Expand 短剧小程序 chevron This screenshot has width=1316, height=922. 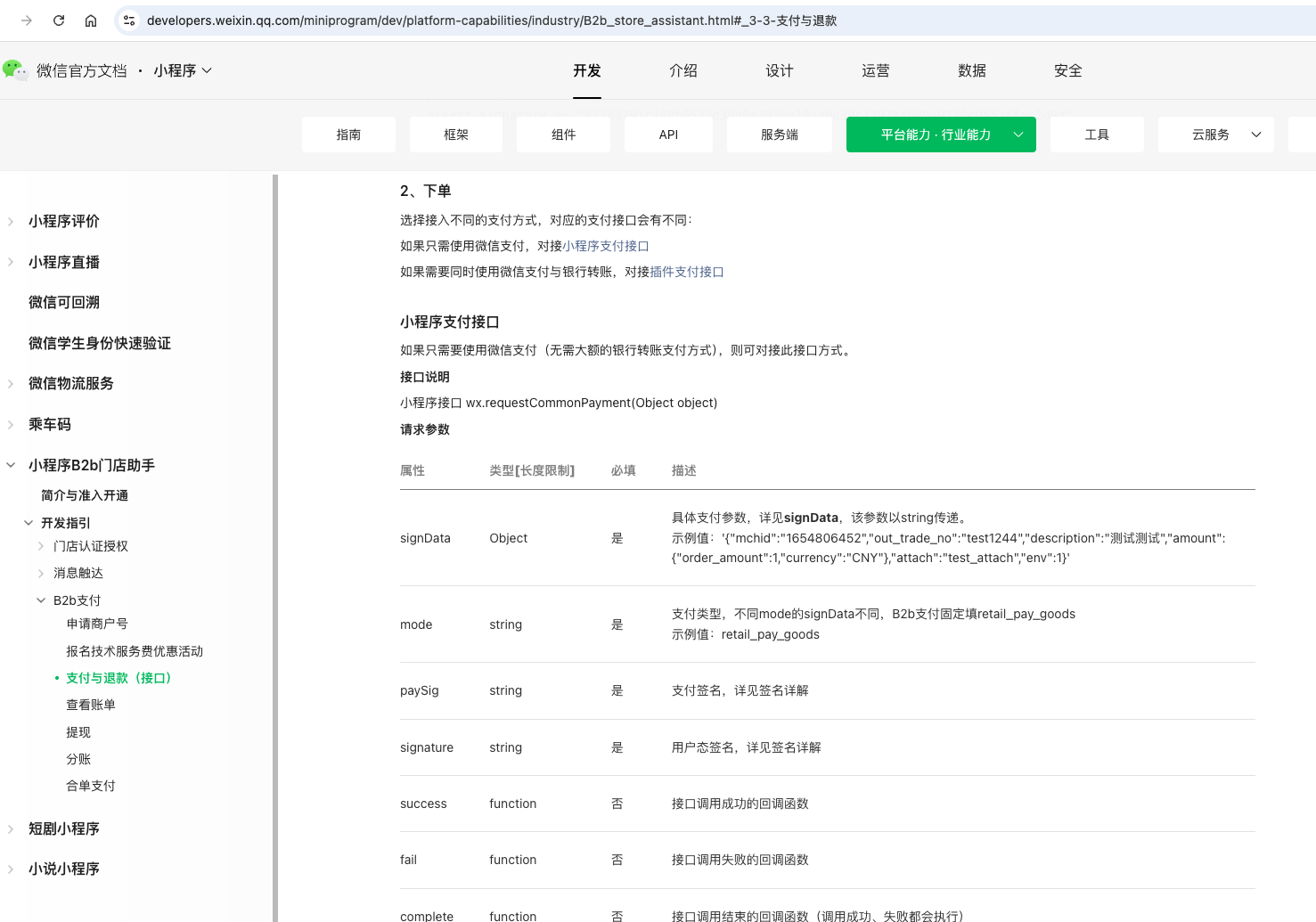(11, 828)
